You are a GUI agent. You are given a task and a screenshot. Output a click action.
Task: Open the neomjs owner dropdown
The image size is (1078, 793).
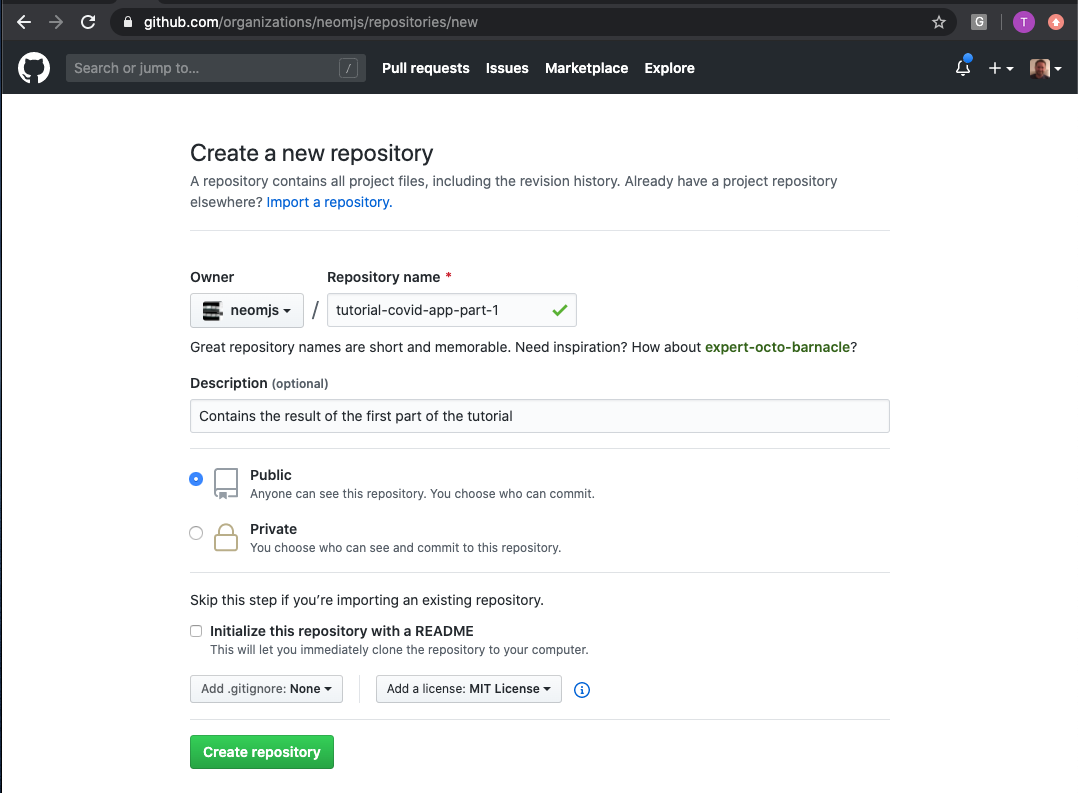246,310
